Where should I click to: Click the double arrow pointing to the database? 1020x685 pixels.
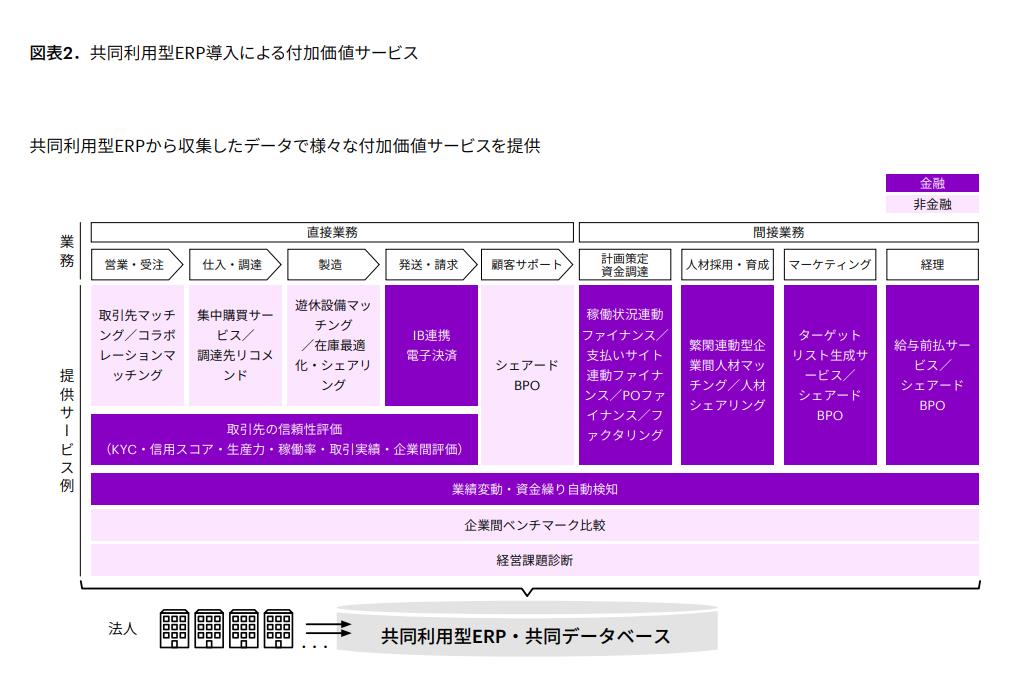(329, 629)
